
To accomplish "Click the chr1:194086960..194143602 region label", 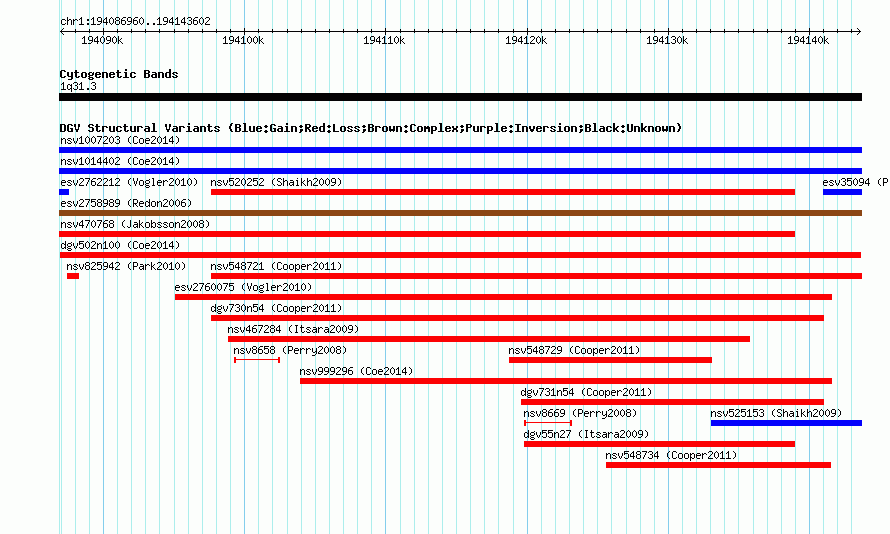I will (135, 21).
